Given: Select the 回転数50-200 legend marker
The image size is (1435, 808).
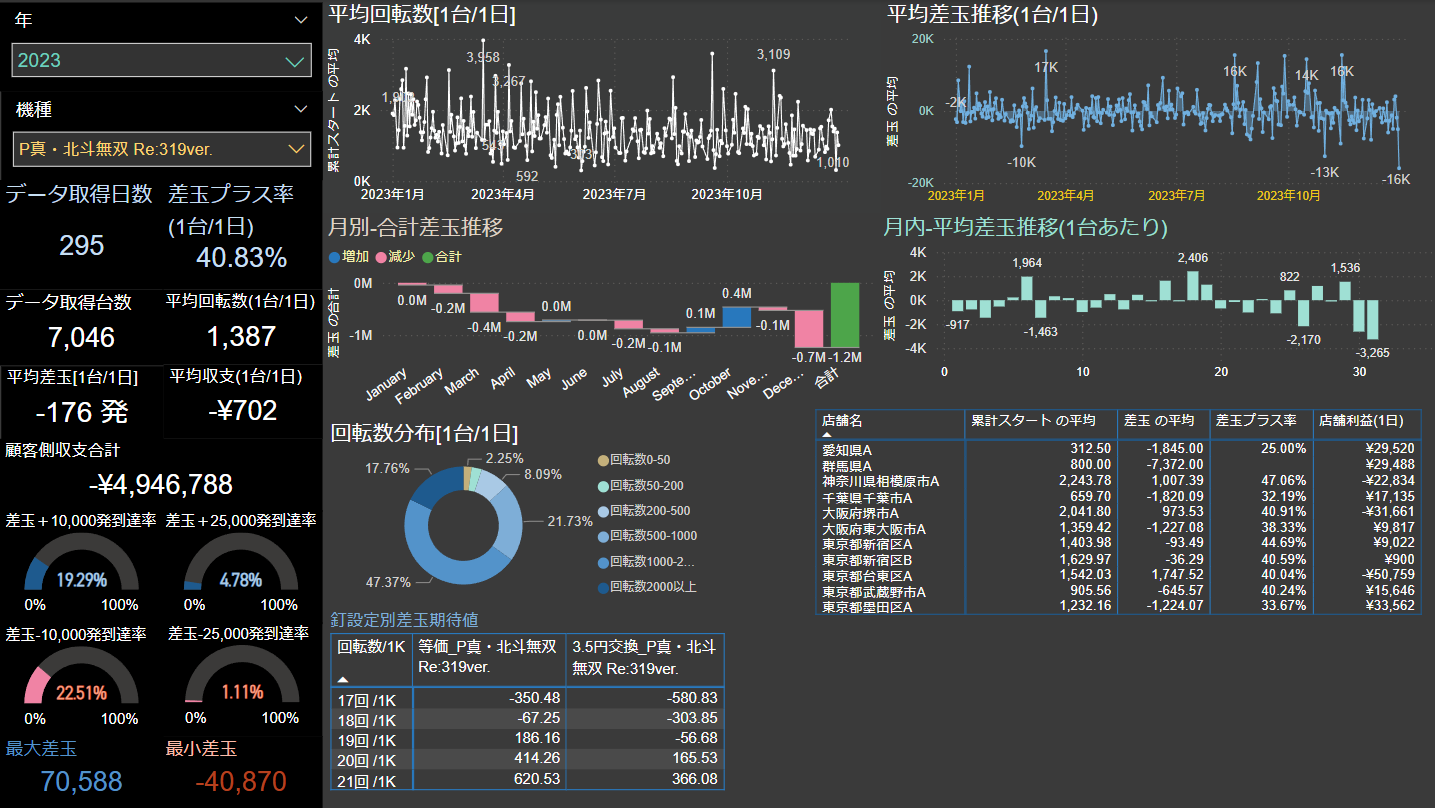Looking at the screenshot, I should coord(602,485).
